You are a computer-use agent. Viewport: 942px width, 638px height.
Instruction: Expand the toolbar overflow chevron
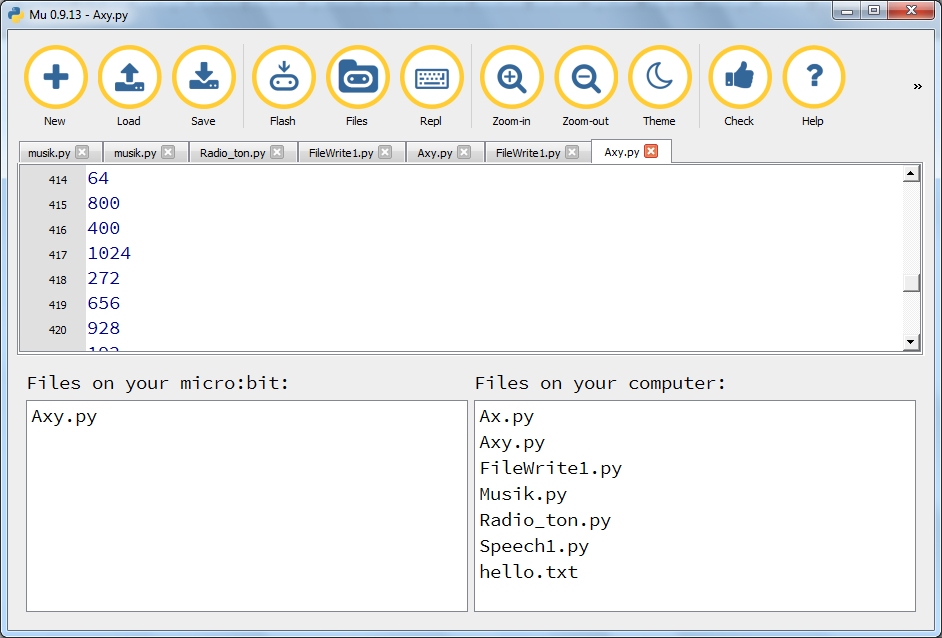tap(917, 87)
